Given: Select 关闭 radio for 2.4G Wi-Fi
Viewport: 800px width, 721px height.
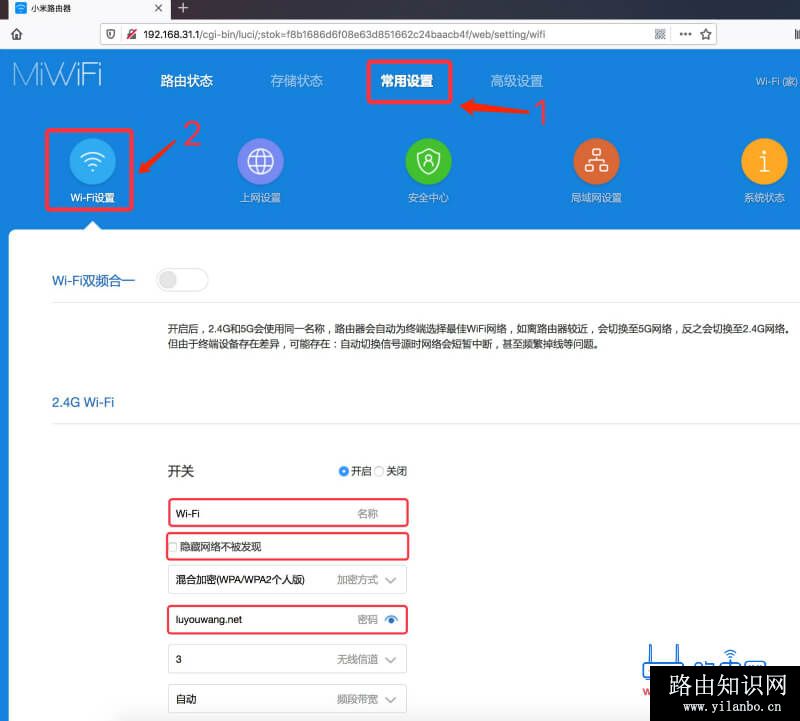Looking at the screenshot, I should [x=379, y=471].
